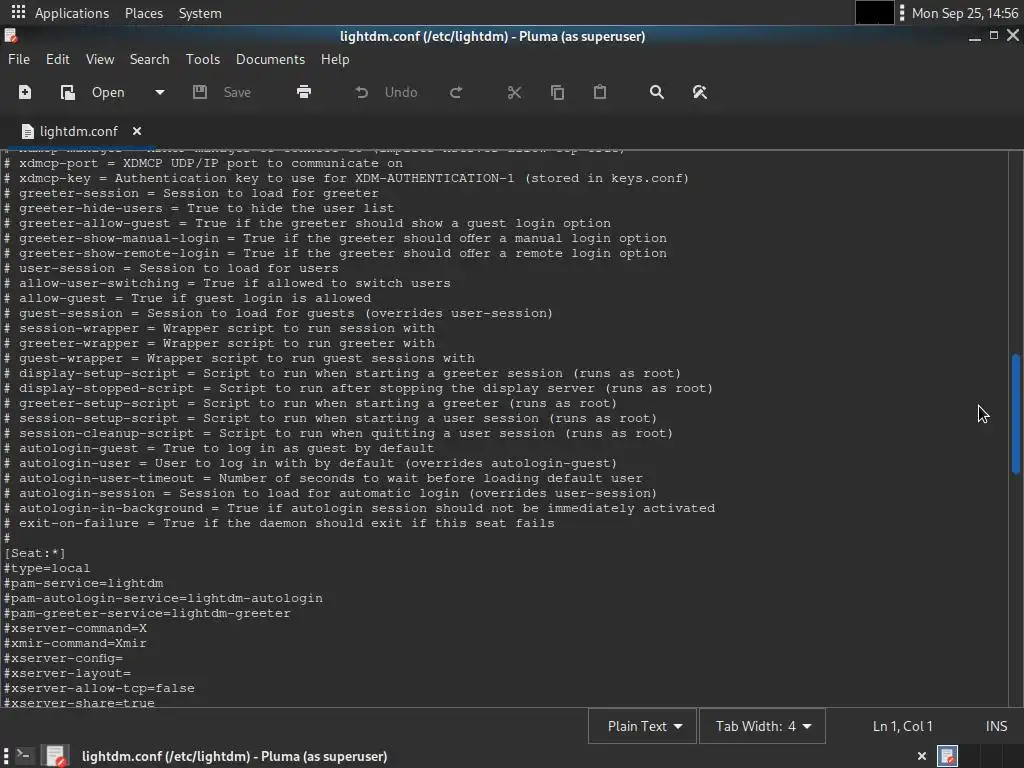Image resolution: width=1024 pixels, height=768 pixels.
Task: Click the search magnifier icon
Action: [x=656, y=92]
